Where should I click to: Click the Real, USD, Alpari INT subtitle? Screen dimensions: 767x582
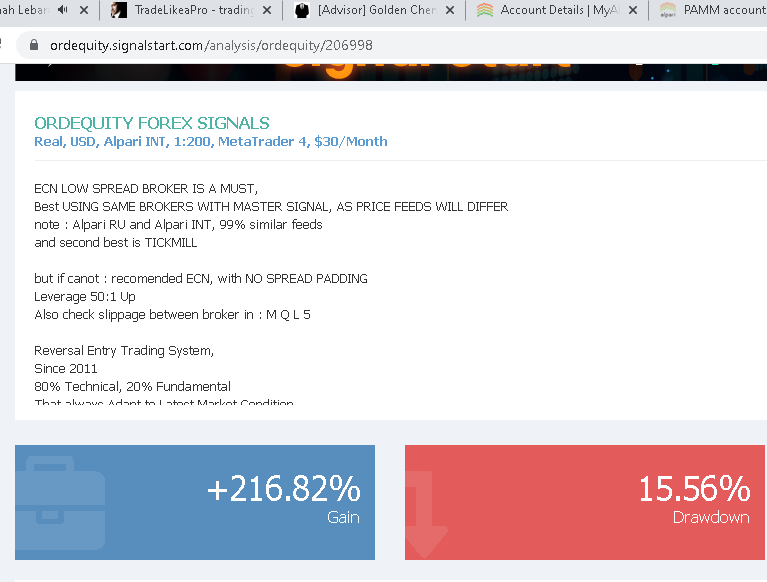point(211,142)
